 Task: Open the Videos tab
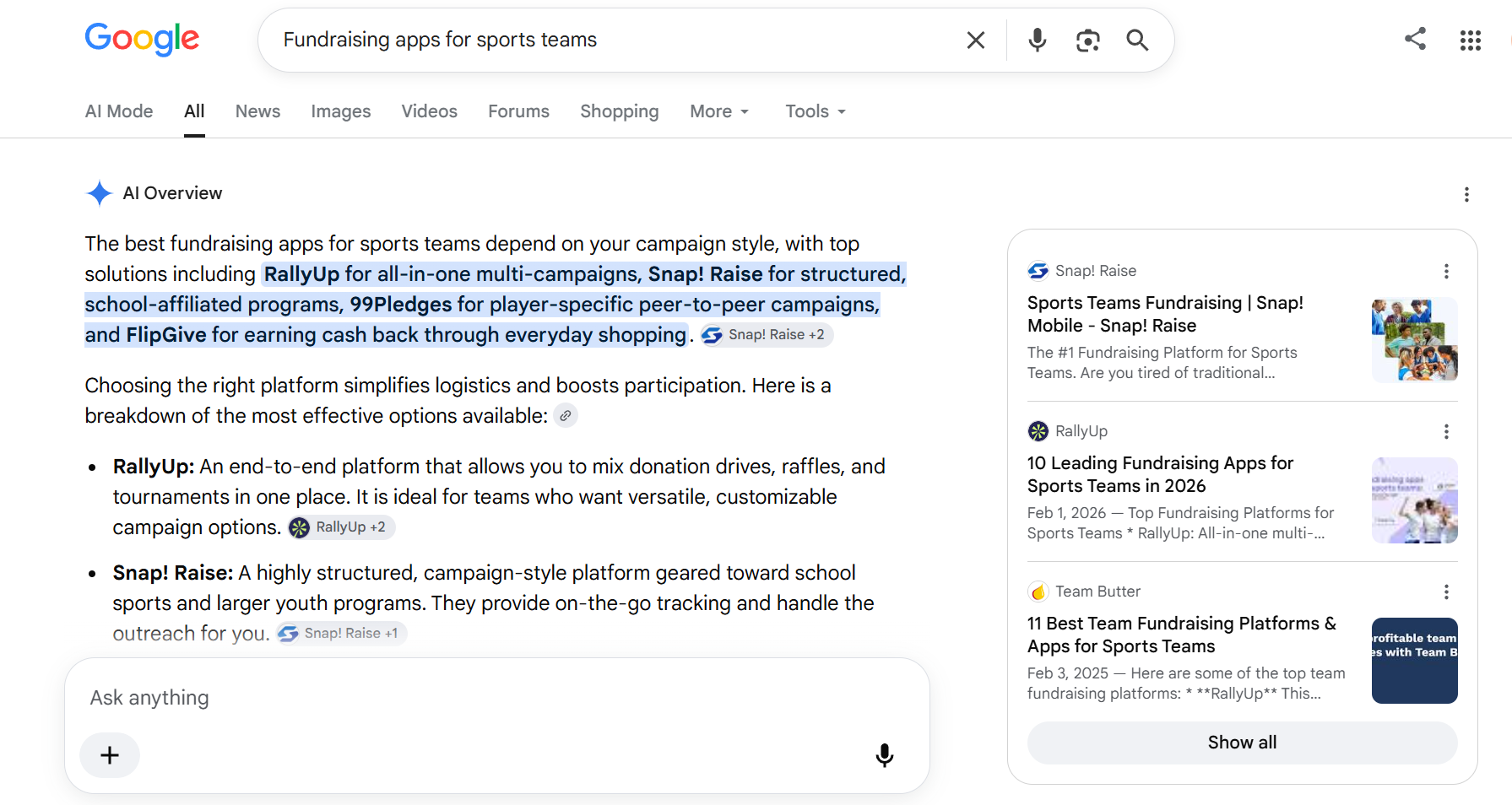(x=430, y=111)
